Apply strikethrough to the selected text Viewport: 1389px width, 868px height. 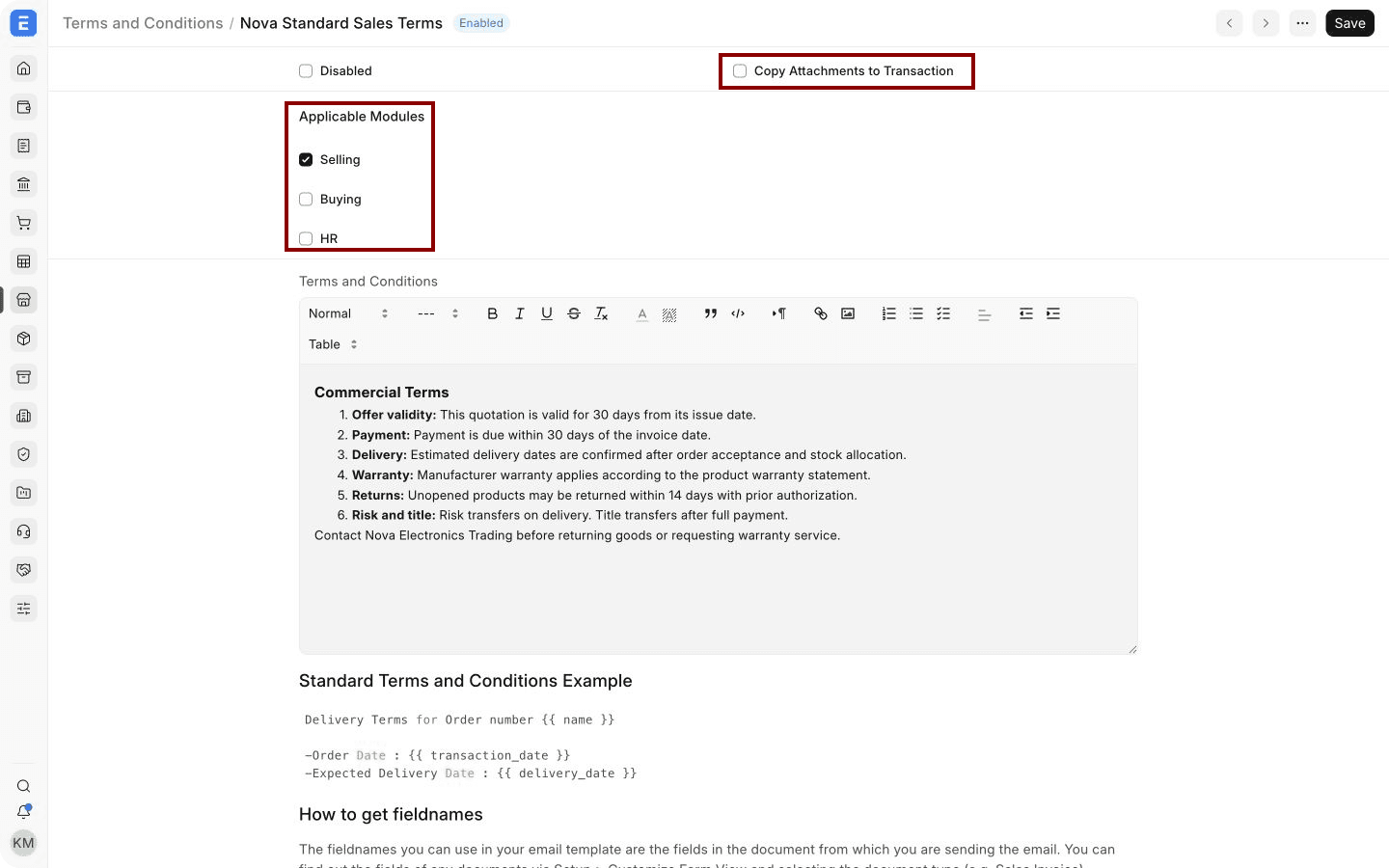point(574,313)
